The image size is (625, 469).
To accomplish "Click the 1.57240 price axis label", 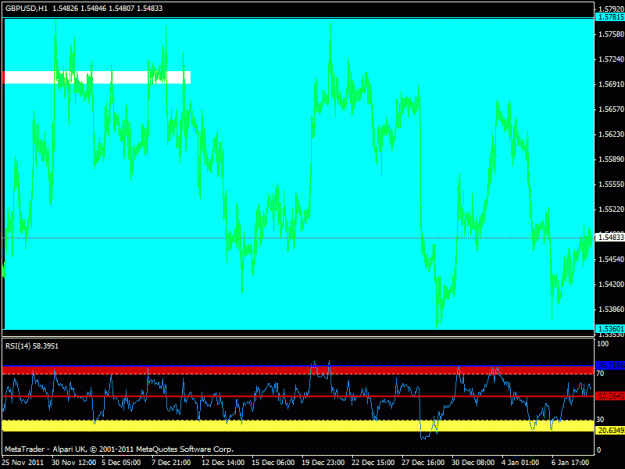I will (611, 59).
